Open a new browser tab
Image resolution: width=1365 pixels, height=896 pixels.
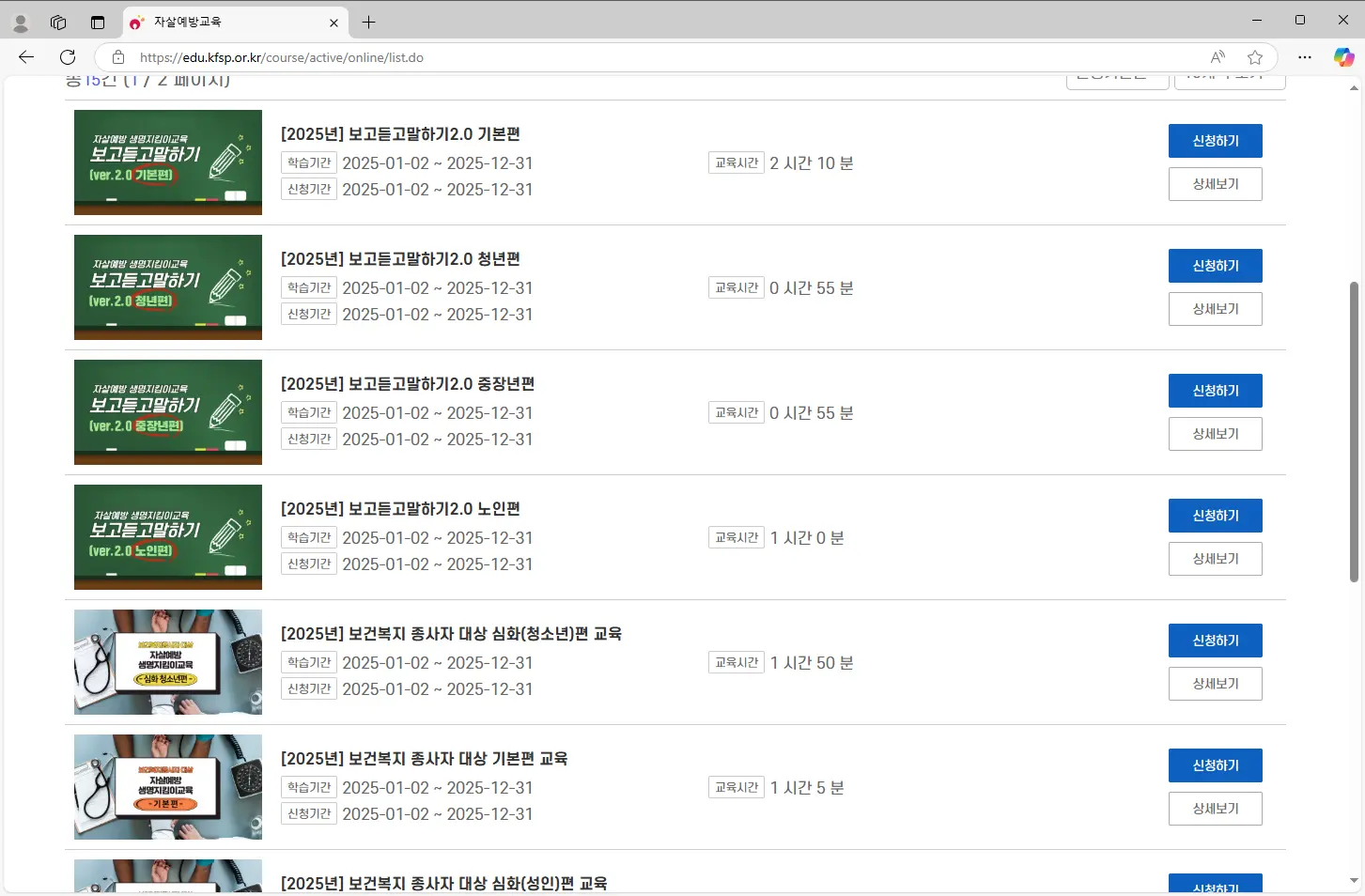pyautogui.click(x=368, y=22)
